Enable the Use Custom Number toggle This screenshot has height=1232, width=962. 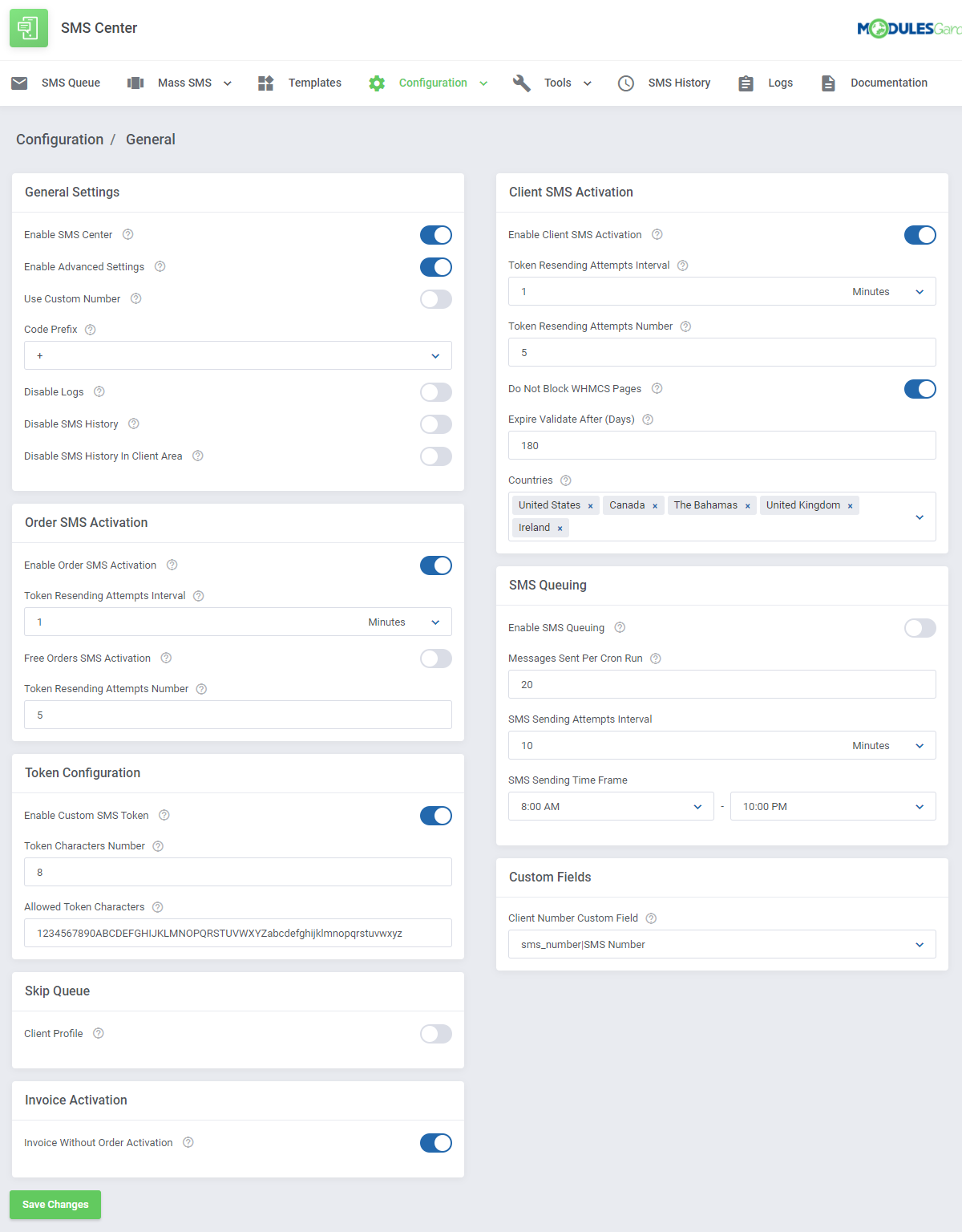pos(436,299)
